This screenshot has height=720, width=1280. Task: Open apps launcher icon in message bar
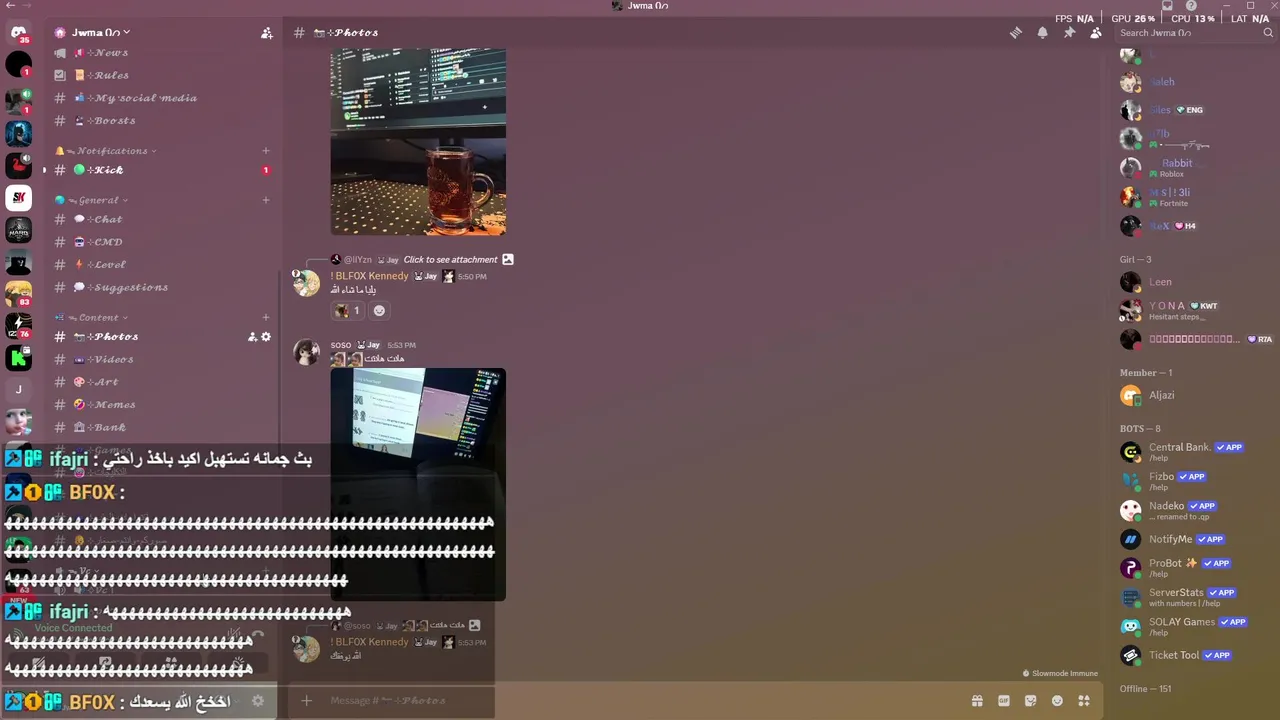point(1084,701)
